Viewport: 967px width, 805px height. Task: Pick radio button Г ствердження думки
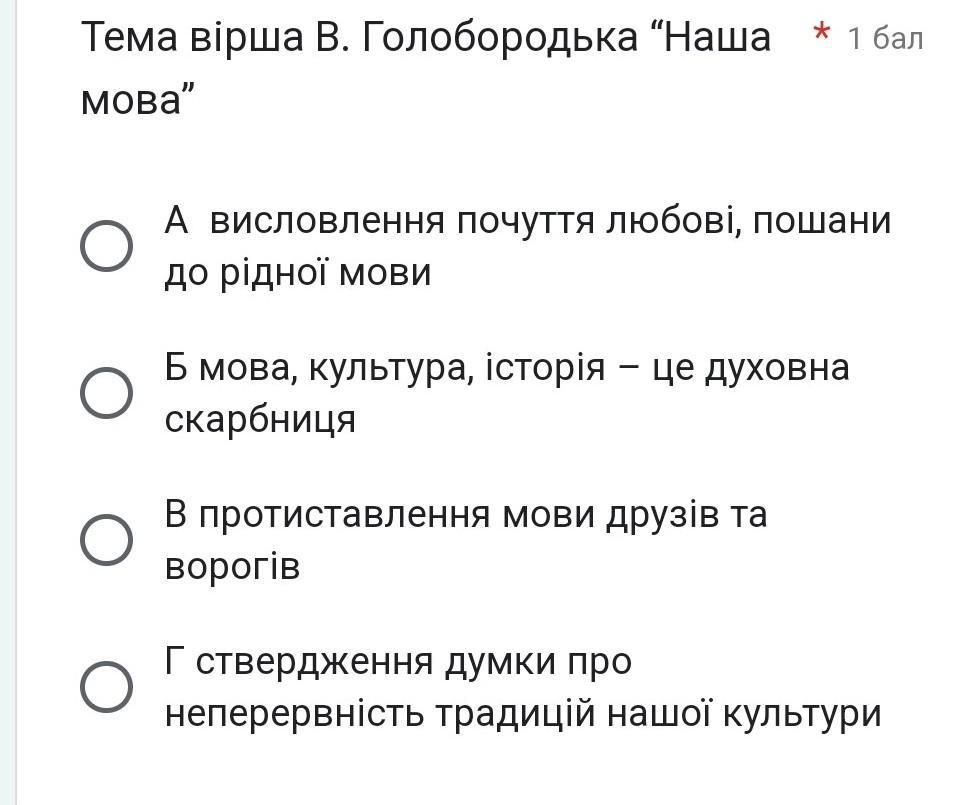coord(106,687)
